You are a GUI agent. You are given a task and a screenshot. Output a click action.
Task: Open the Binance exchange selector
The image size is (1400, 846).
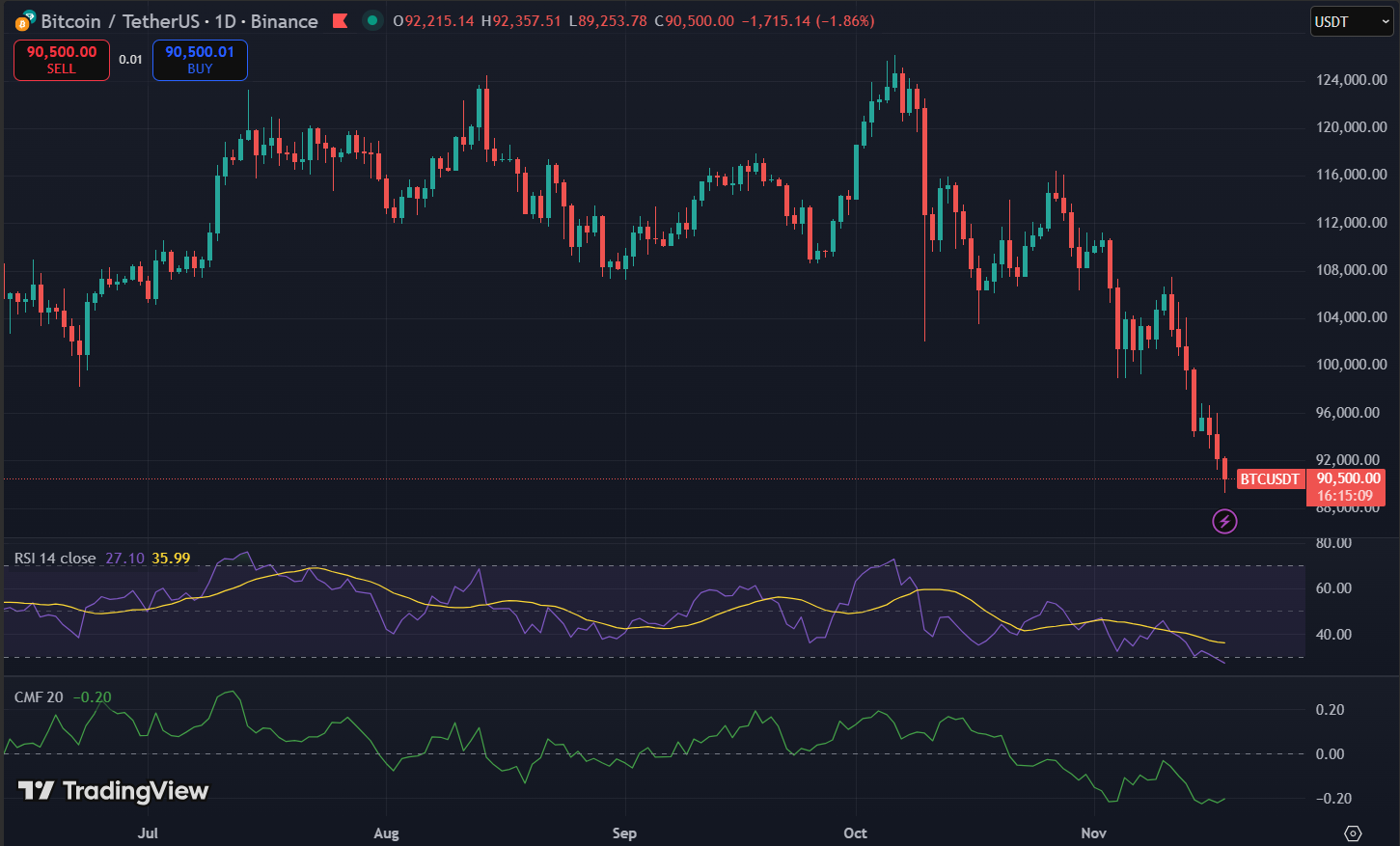click(283, 20)
